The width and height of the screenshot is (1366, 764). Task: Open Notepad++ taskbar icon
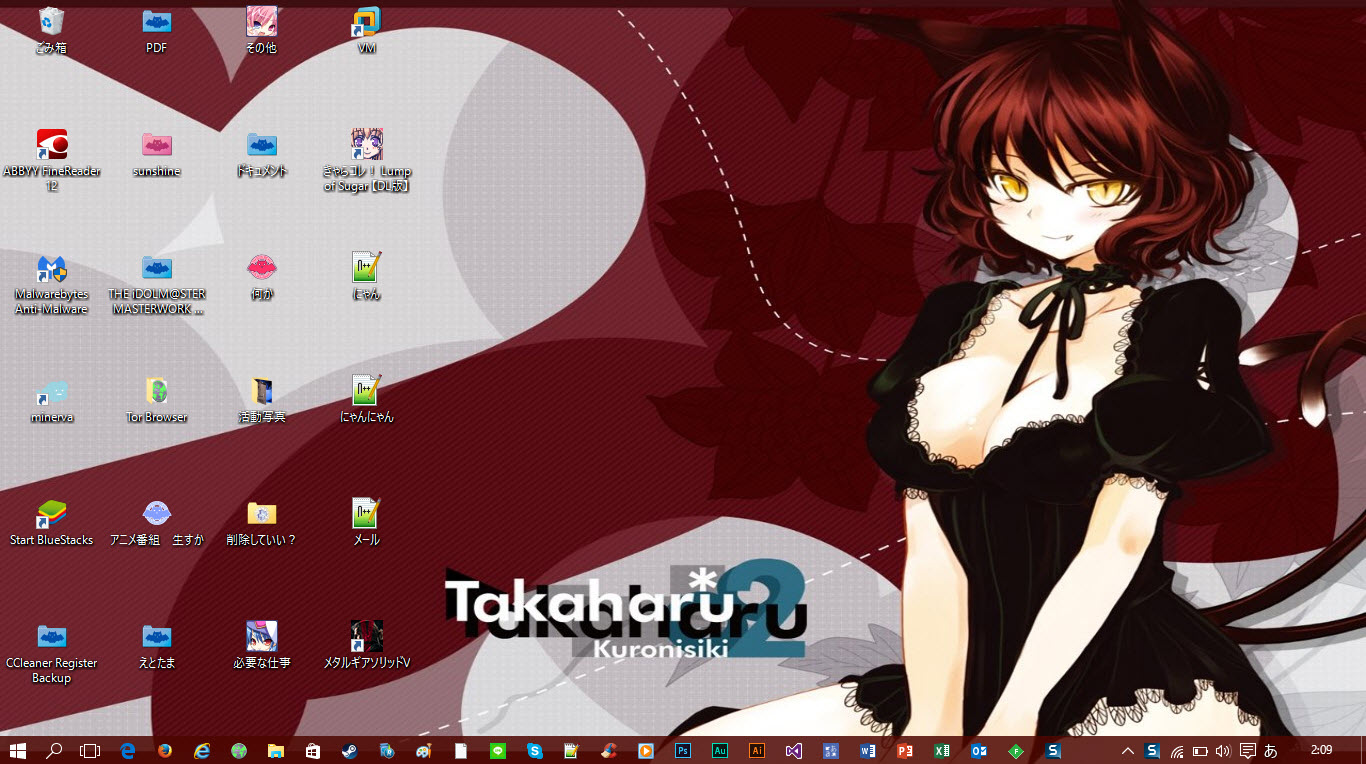coord(572,750)
